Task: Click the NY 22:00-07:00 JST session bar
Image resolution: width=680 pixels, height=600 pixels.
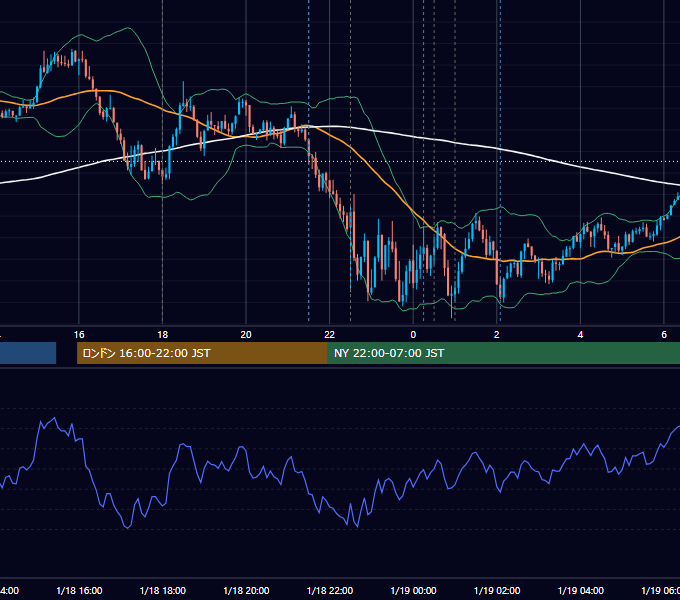Action: [x=503, y=353]
